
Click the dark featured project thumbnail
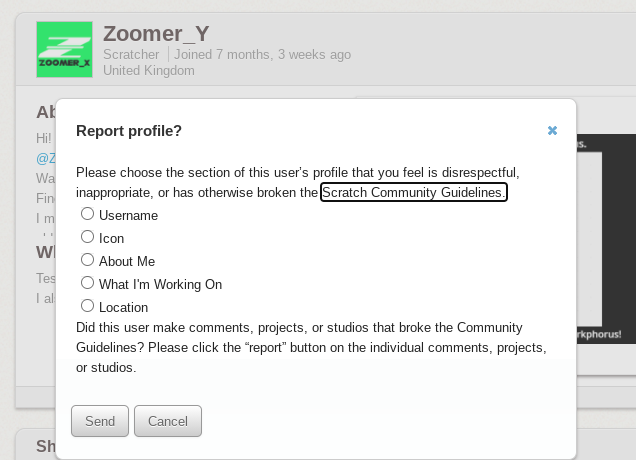[x=606, y=239]
